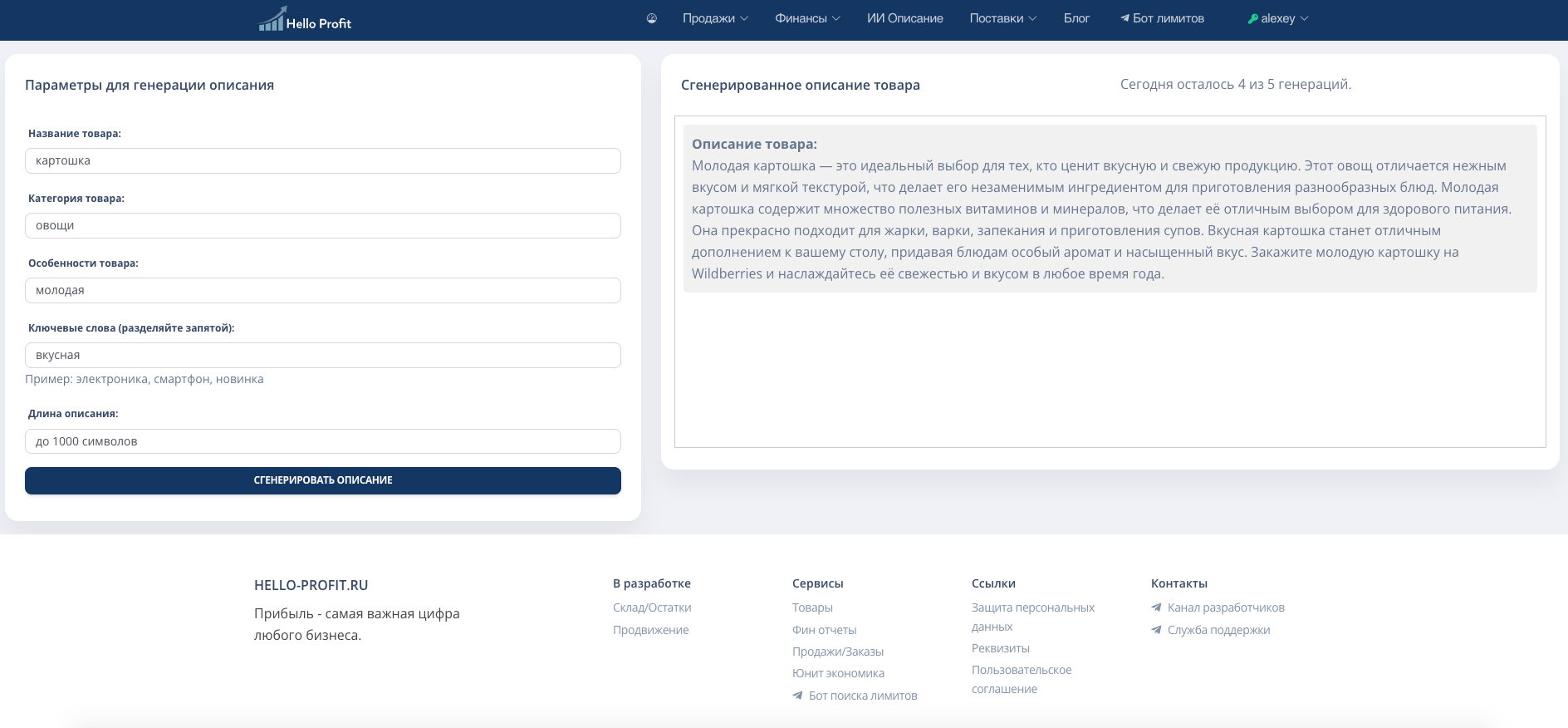Open the Юнит экономика footer link

tap(838, 673)
